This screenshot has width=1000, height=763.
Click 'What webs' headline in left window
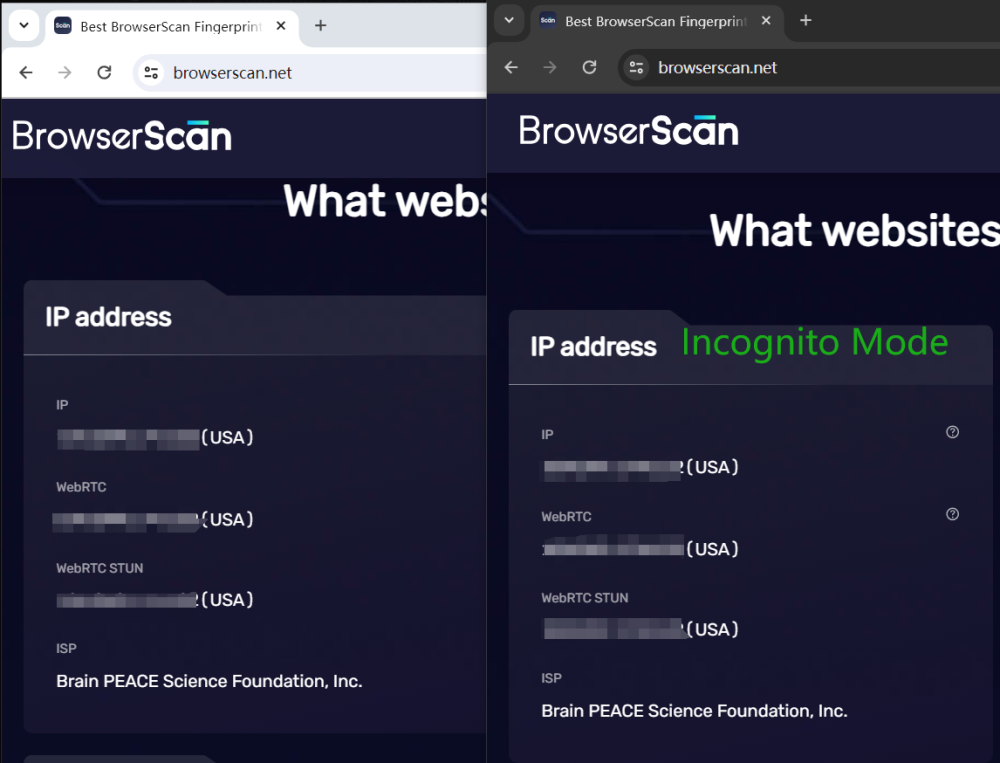coord(385,202)
